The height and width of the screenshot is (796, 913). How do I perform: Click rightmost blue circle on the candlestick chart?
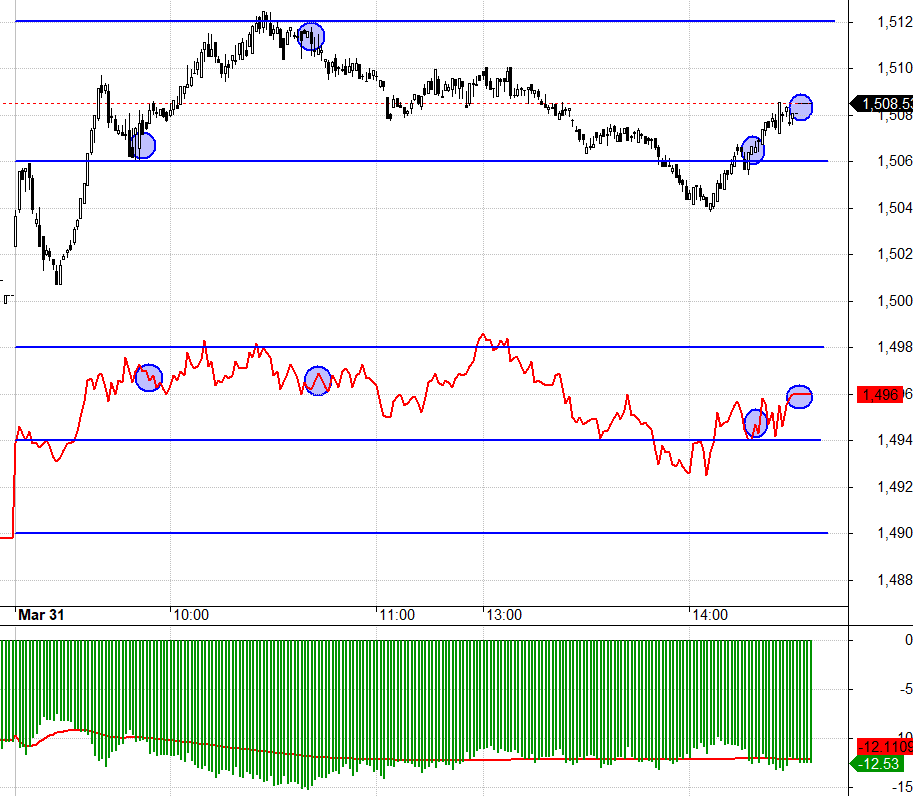[801, 106]
